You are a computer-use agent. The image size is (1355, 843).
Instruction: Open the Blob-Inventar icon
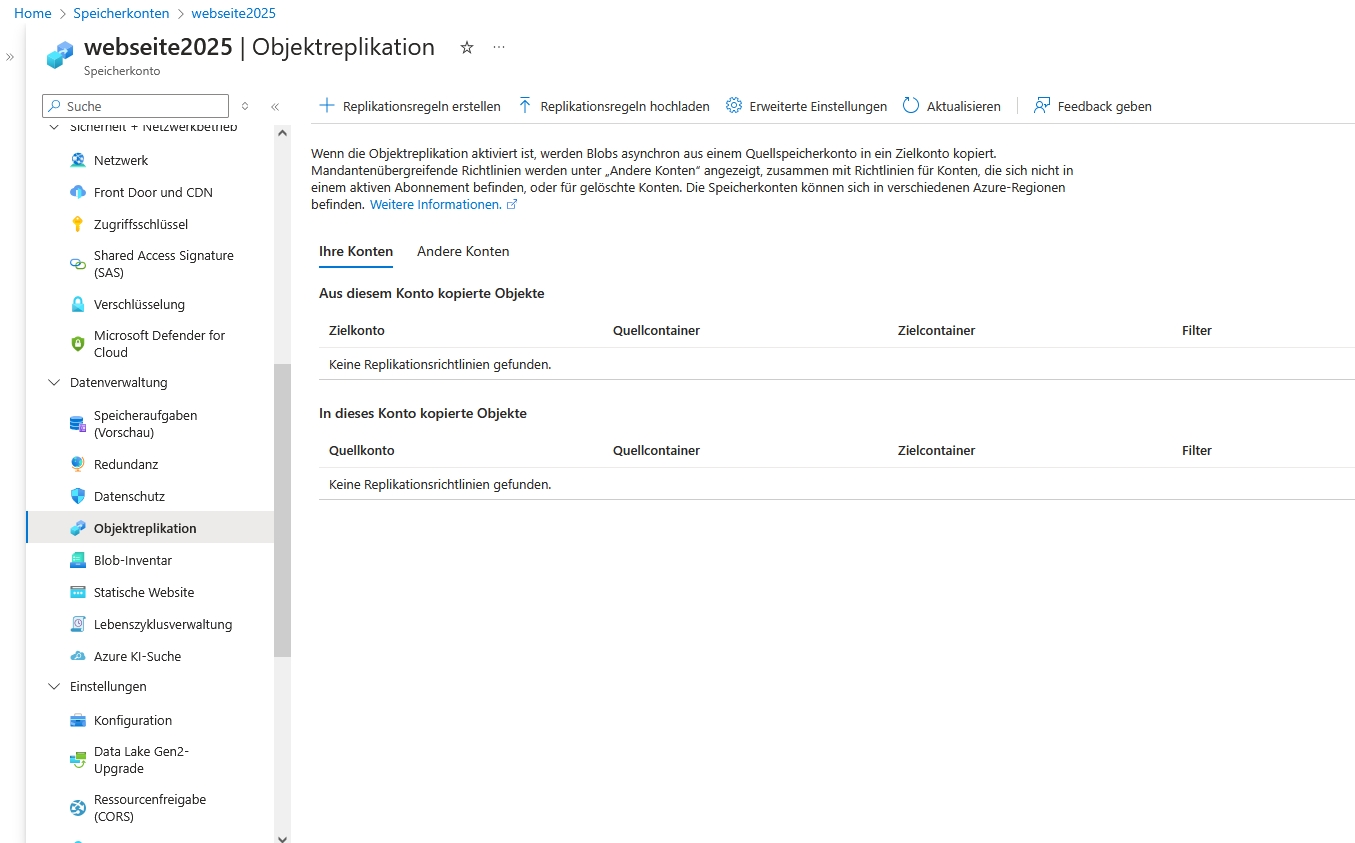pyautogui.click(x=78, y=560)
